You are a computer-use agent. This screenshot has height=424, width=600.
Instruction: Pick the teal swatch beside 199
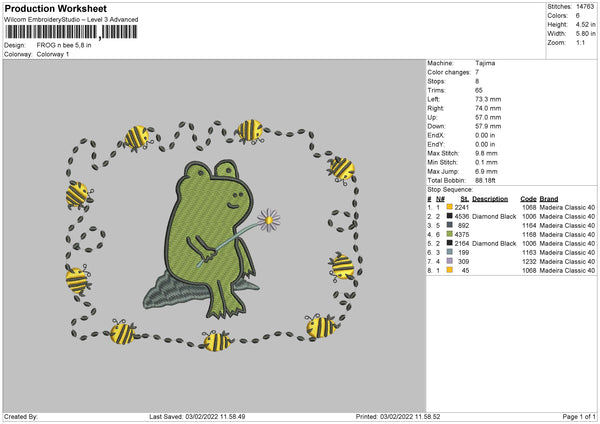tap(449, 252)
